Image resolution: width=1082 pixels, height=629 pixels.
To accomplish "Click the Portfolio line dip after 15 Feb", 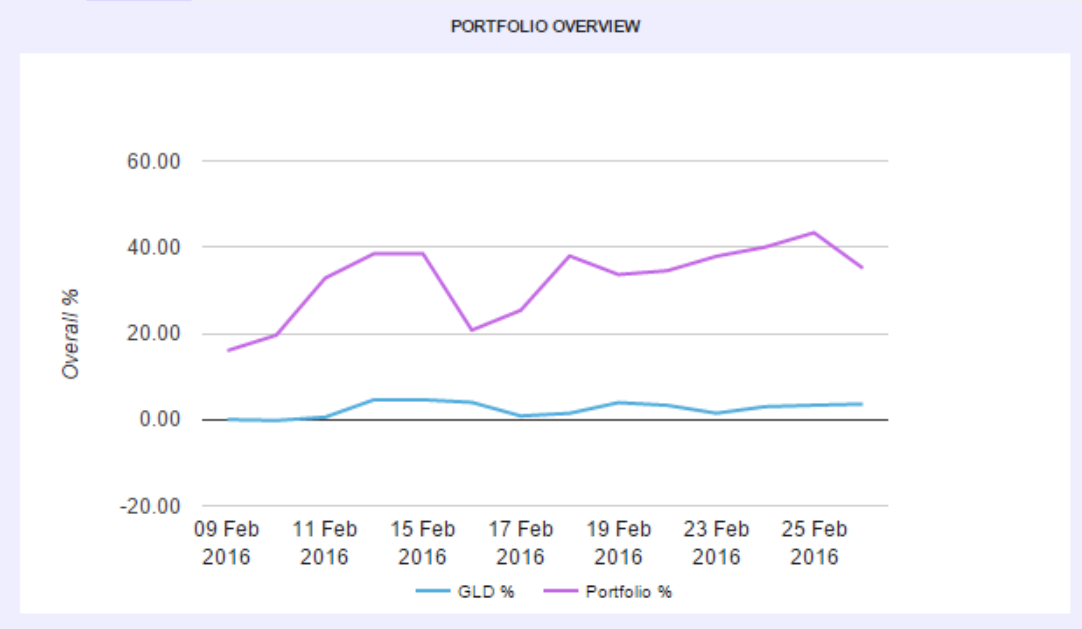I will click(472, 330).
